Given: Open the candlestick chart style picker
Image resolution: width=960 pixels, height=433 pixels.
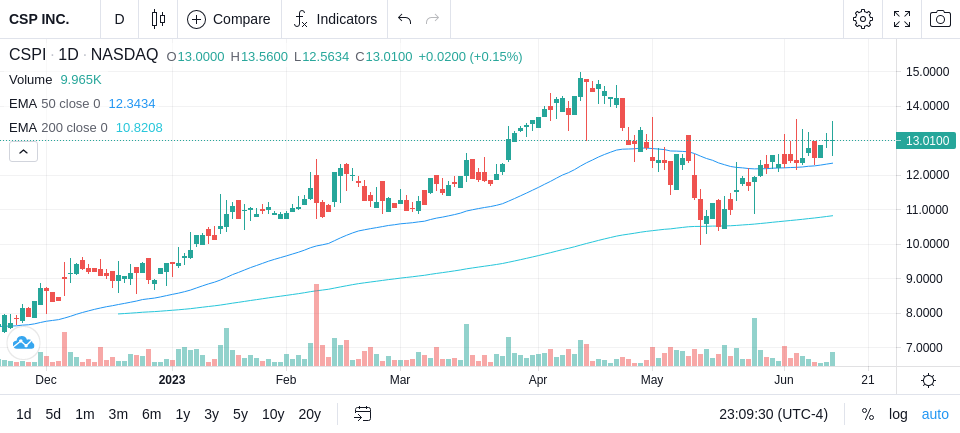Looking at the screenshot, I should [x=158, y=19].
